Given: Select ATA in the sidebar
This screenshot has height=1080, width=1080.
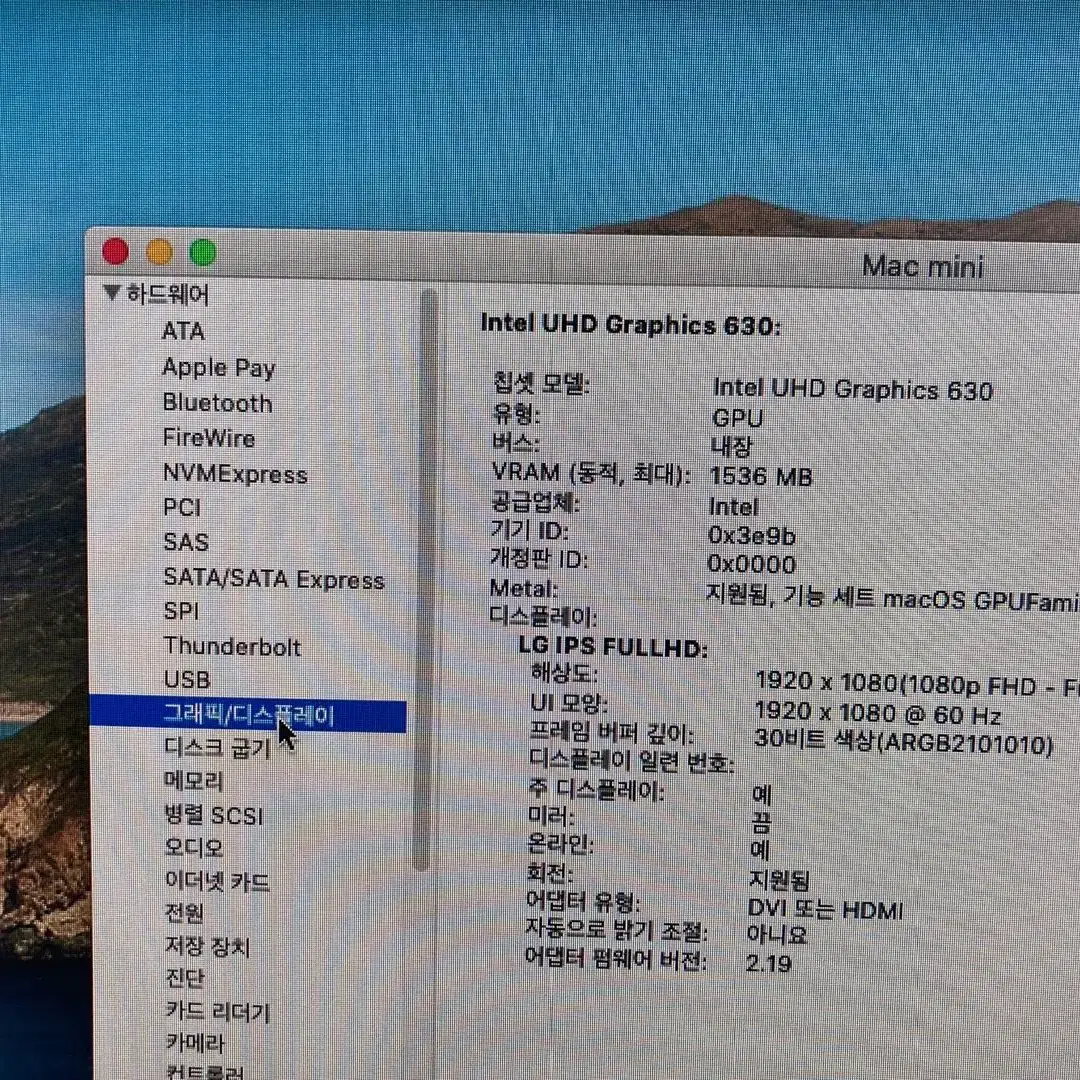Looking at the screenshot, I should coord(183,331).
